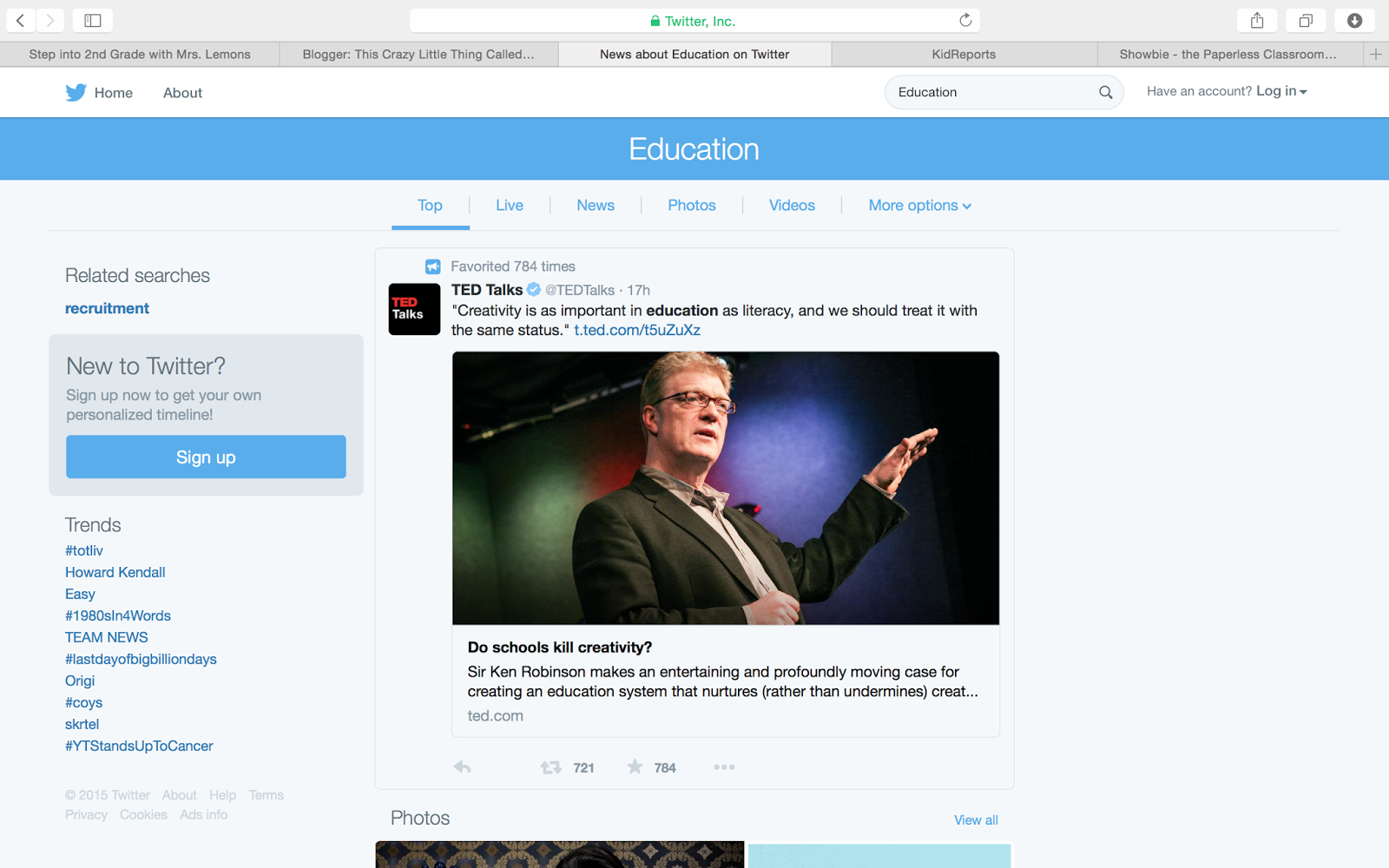The image size is (1389, 868).
Task: Click the 17h tweet timestamp
Action: pos(639,290)
